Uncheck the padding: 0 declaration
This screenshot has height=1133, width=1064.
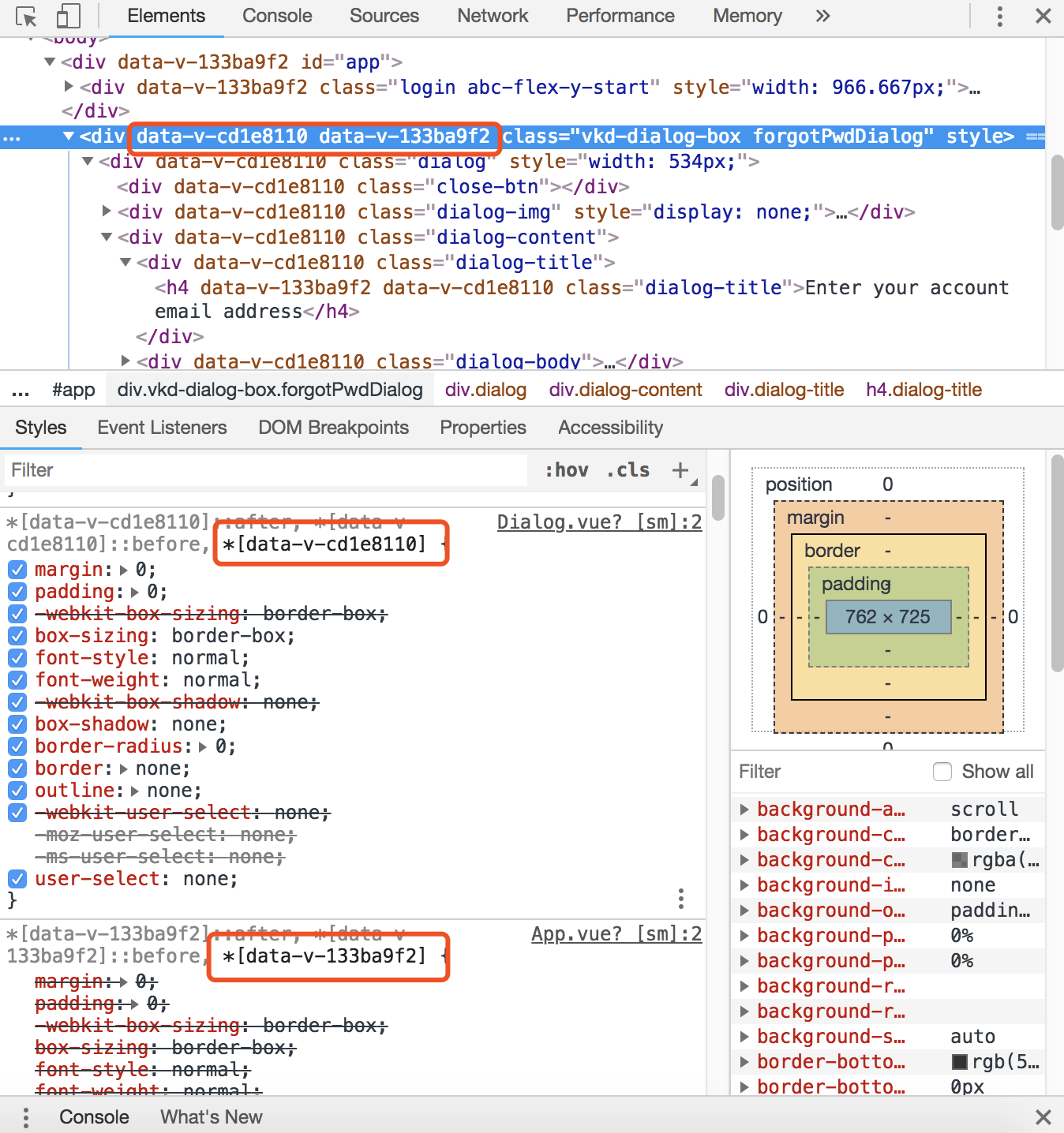(17, 592)
